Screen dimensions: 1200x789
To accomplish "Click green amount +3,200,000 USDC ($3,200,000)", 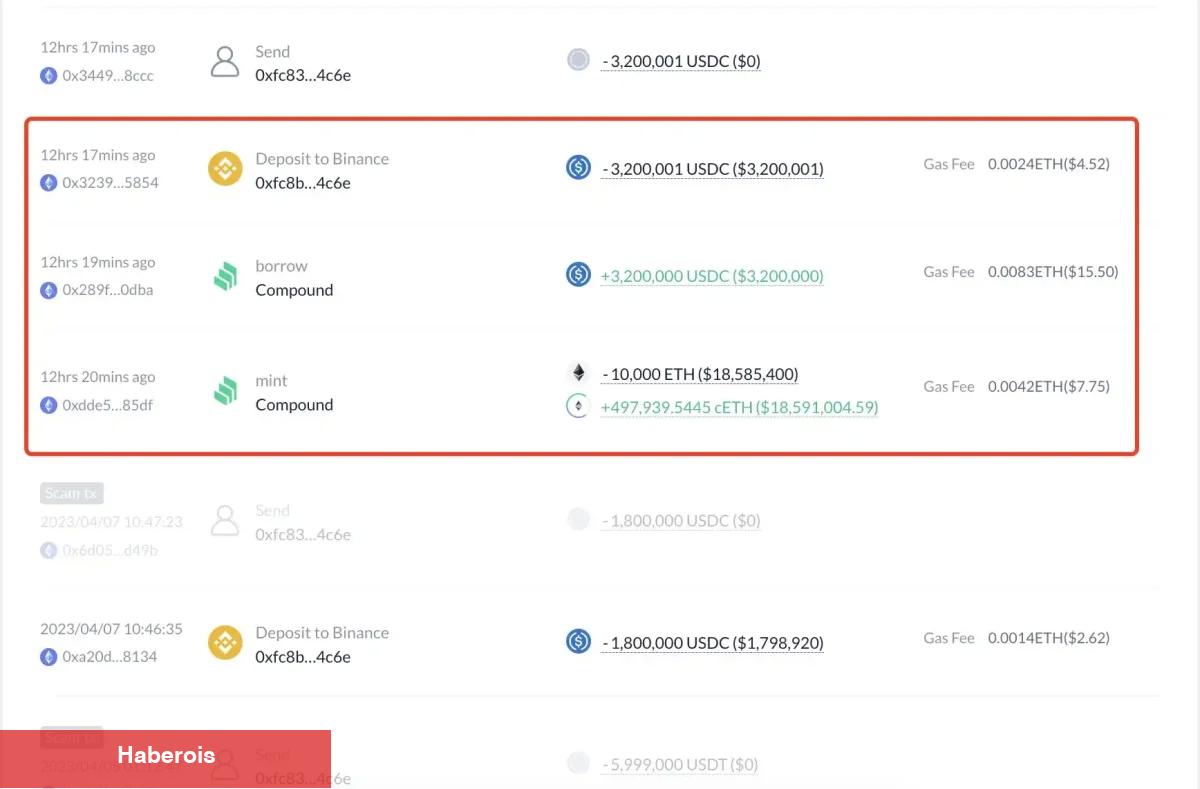I will [712, 276].
